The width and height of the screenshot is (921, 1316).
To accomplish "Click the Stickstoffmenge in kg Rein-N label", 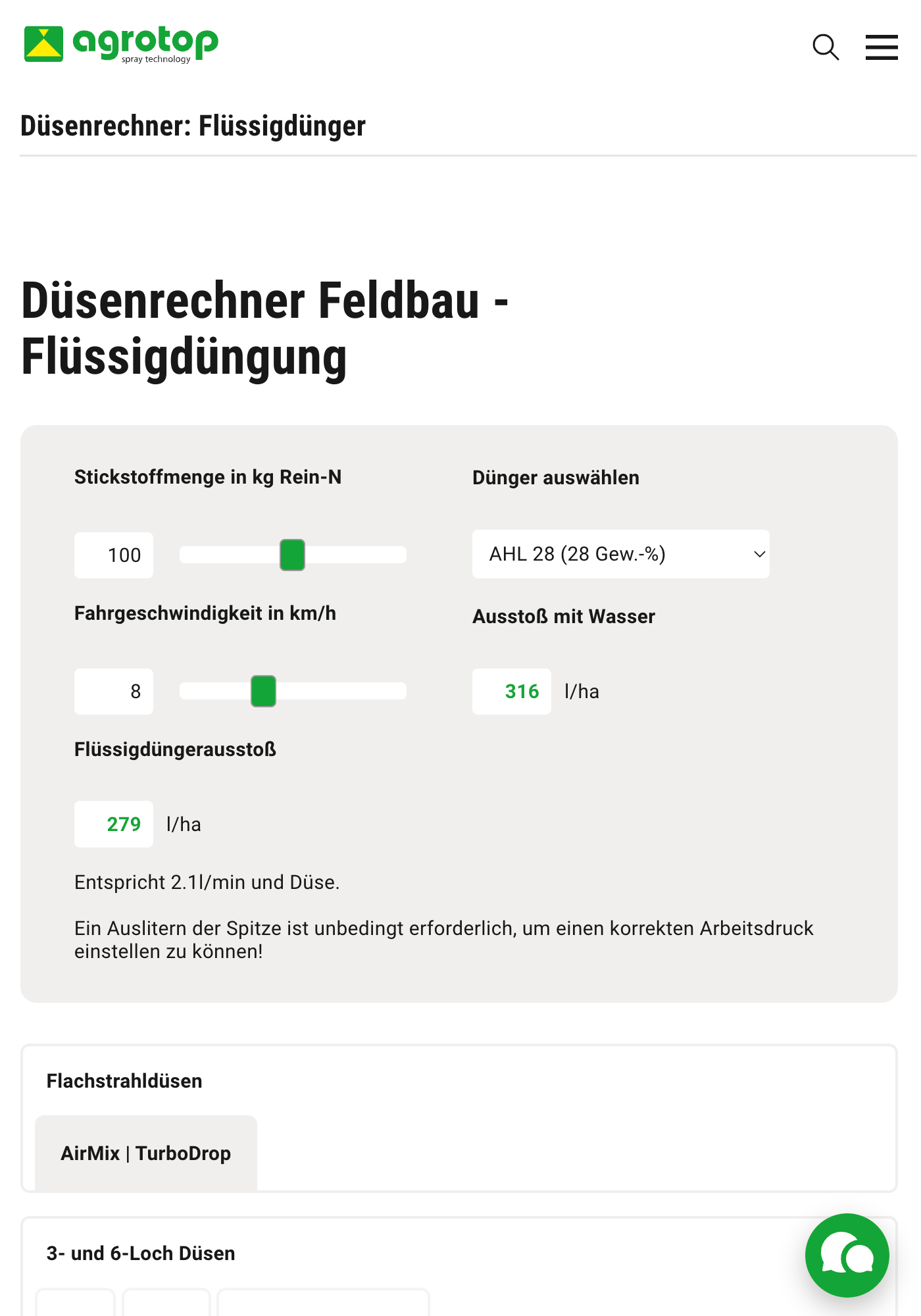I will pyautogui.click(x=208, y=477).
